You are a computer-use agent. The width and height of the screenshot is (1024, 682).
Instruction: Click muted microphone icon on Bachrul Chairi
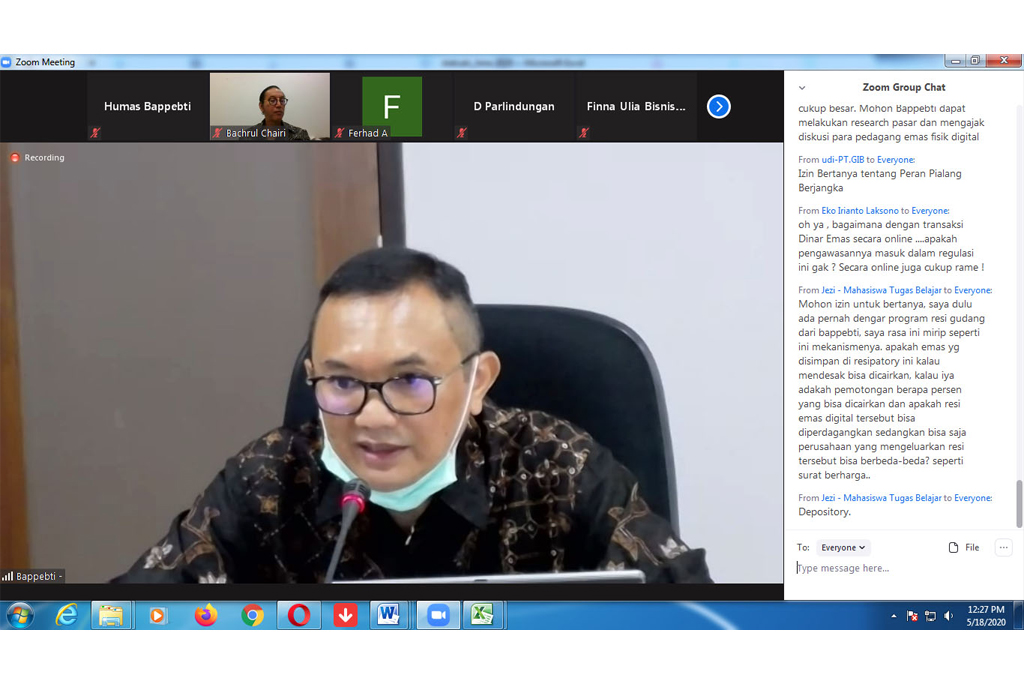217,133
